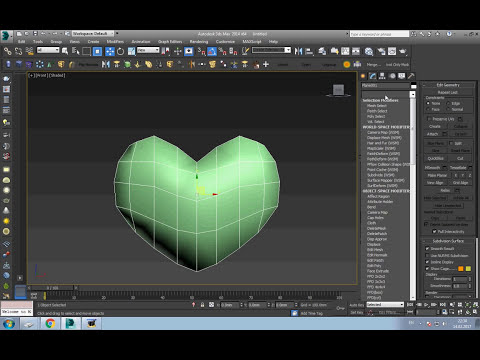Viewport: 480px width, 360px height.
Task: Select the Face constraint radio button
Action: tap(428, 109)
